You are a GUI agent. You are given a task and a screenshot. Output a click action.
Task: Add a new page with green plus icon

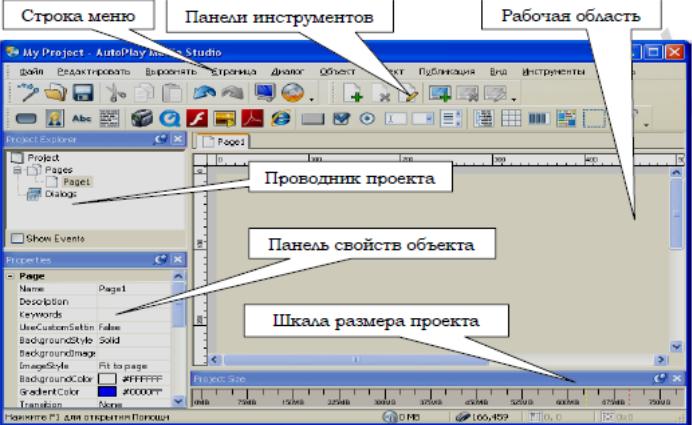pos(353,93)
